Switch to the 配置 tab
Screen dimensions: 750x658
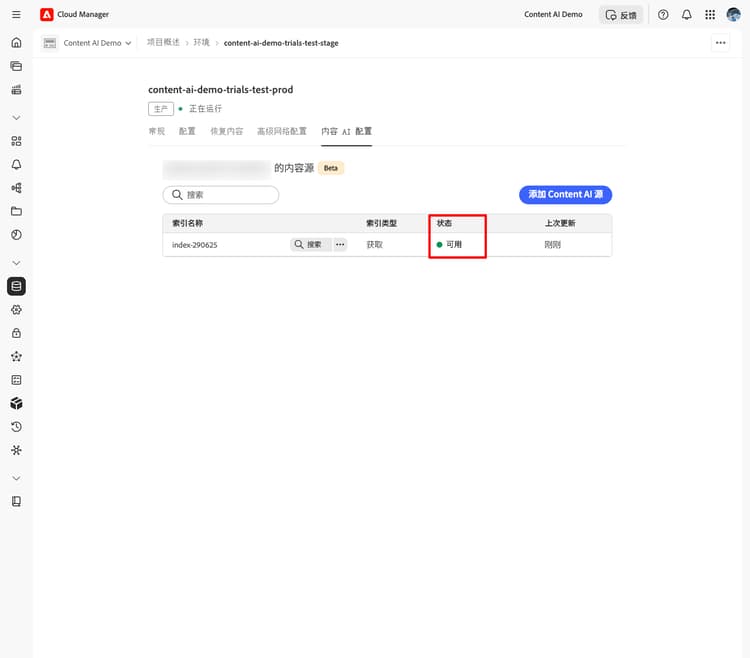[187, 132]
